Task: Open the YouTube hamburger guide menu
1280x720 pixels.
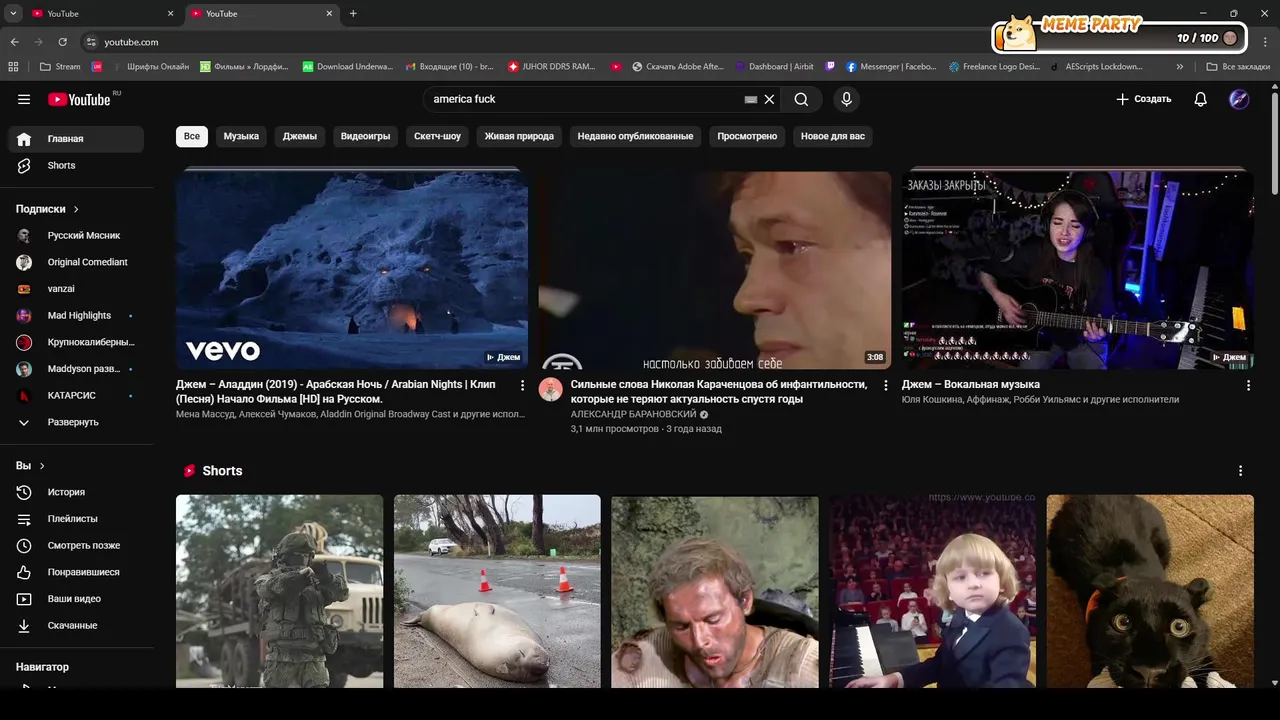Action: tap(24, 99)
